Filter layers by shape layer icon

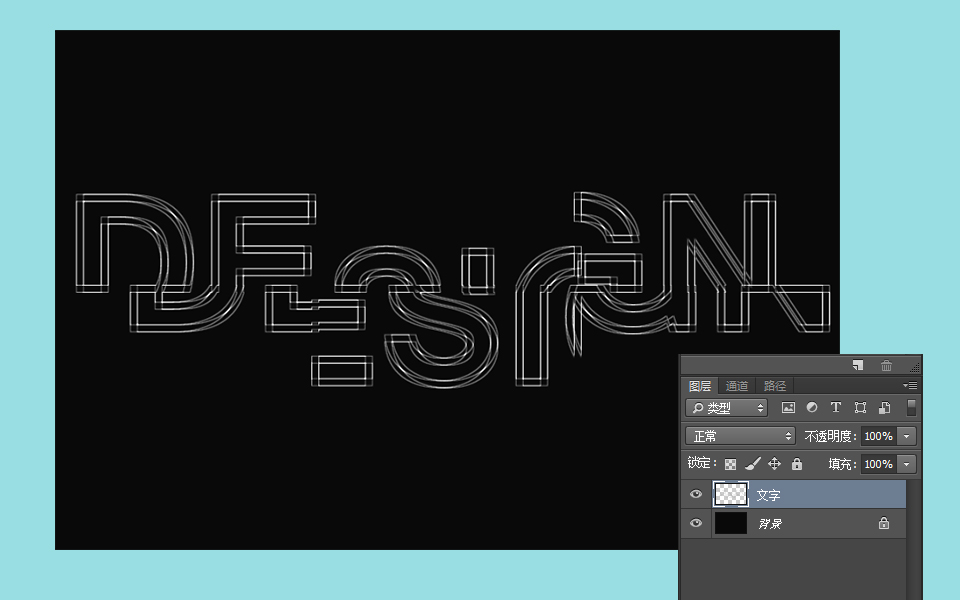860,408
